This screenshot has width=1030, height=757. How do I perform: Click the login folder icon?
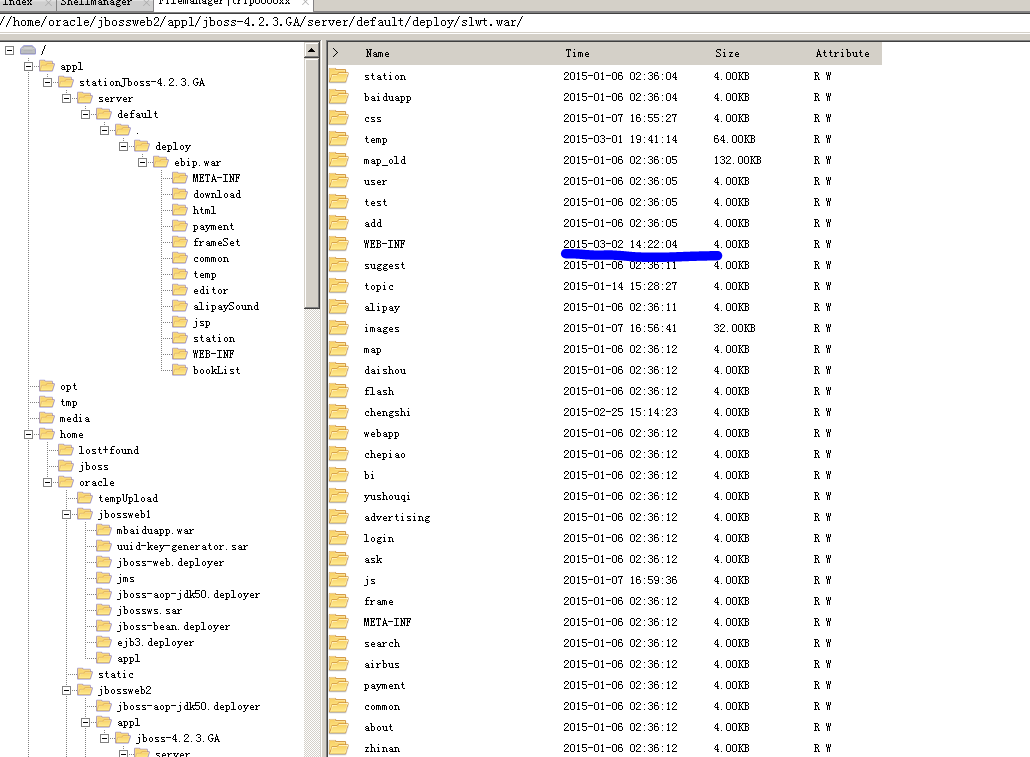(x=339, y=538)
